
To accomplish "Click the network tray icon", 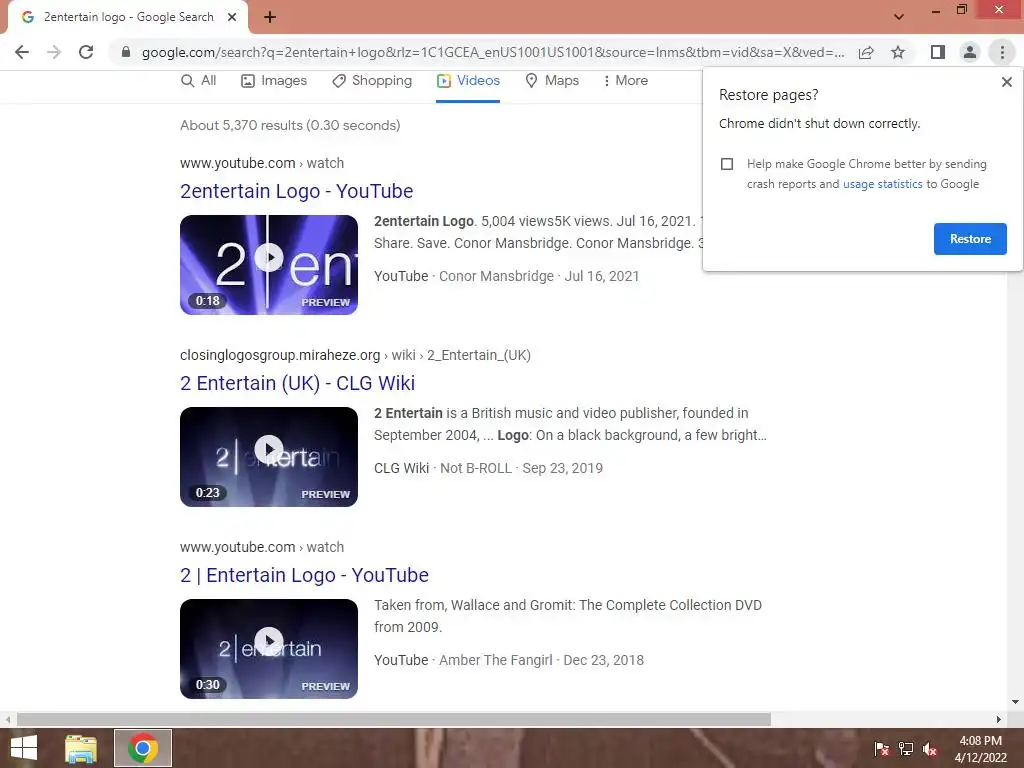I will (x=906, y=749).
